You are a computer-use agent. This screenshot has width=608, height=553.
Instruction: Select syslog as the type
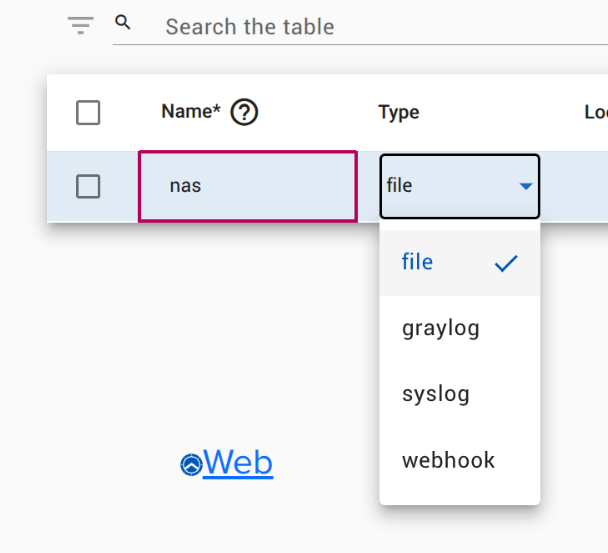pos(436,394)
